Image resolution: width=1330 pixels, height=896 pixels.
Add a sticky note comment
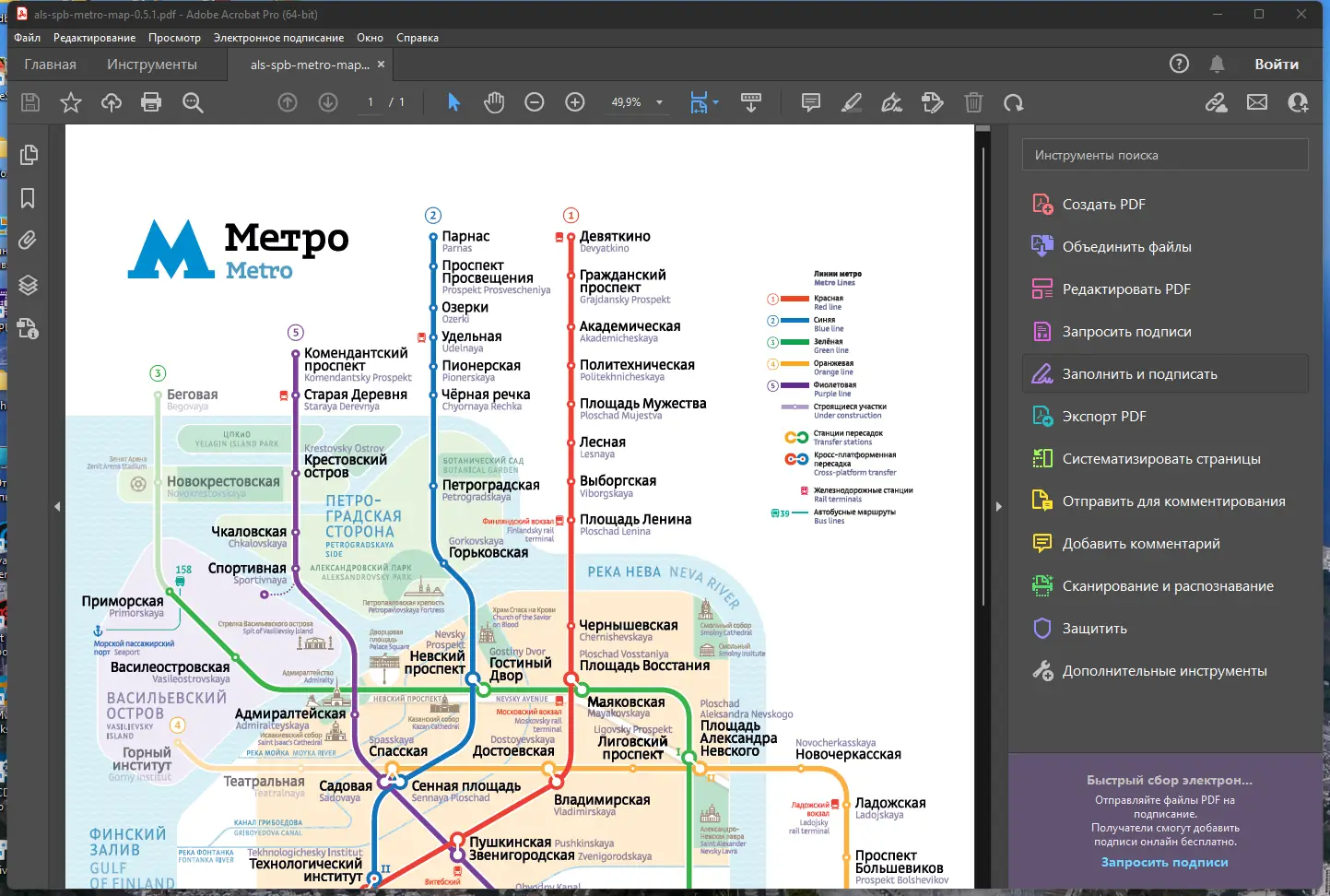coord(811,102)
